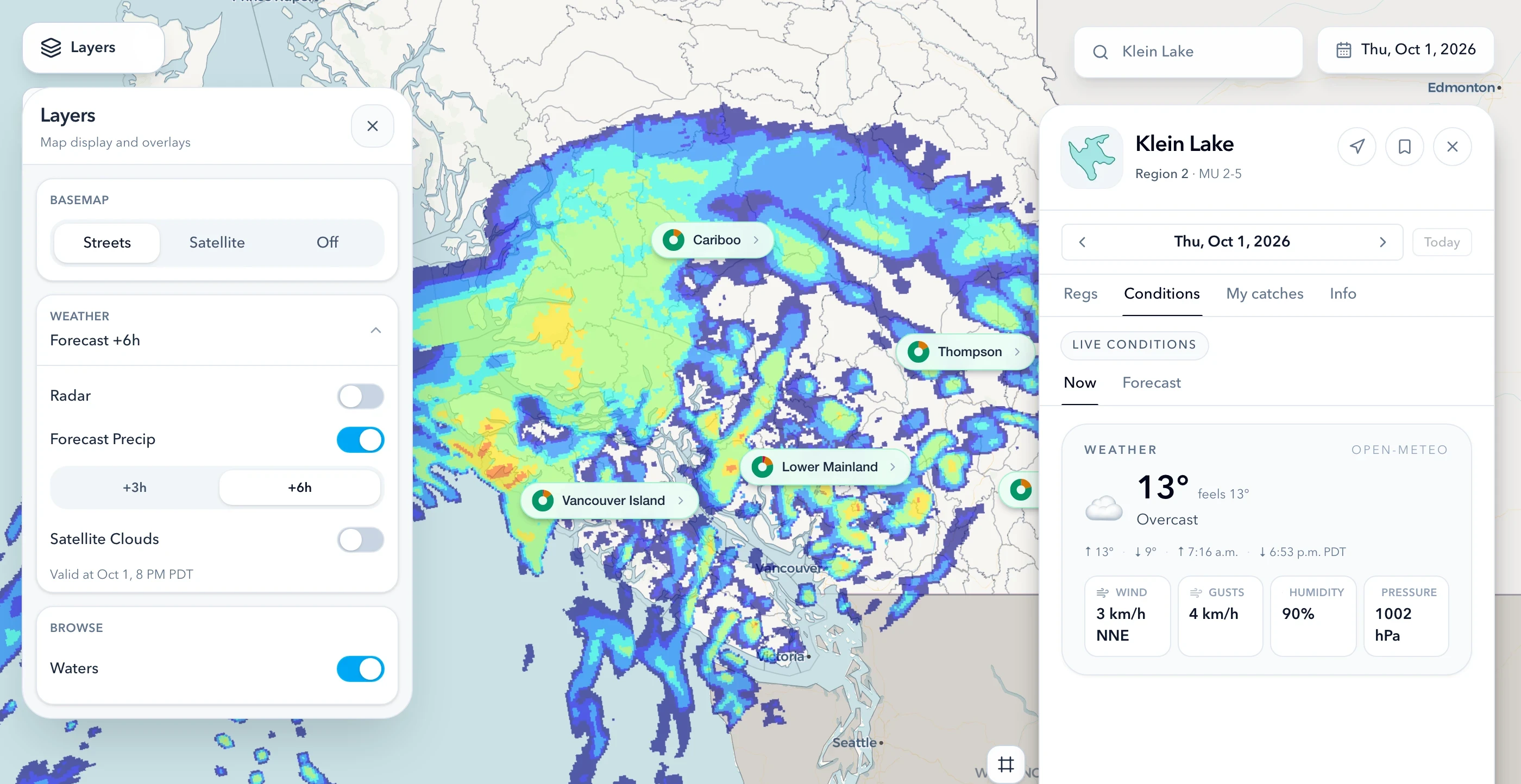Click the partially hidden donut marker at map edge

pyautogui.click(x=1020, y=489)
